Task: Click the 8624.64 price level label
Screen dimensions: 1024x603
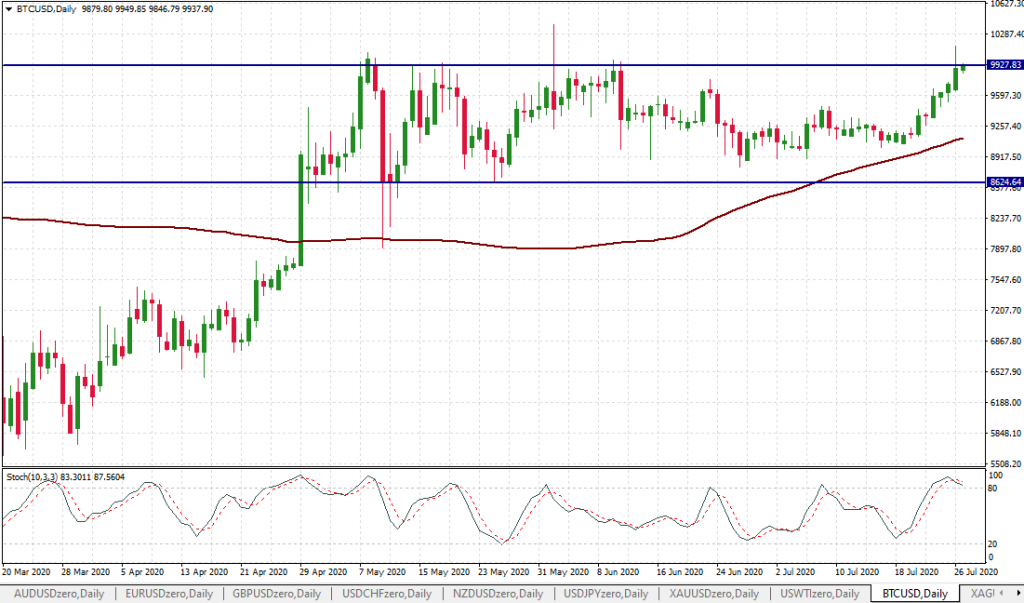Action: pyautogui.click(x=1003, y=182)
